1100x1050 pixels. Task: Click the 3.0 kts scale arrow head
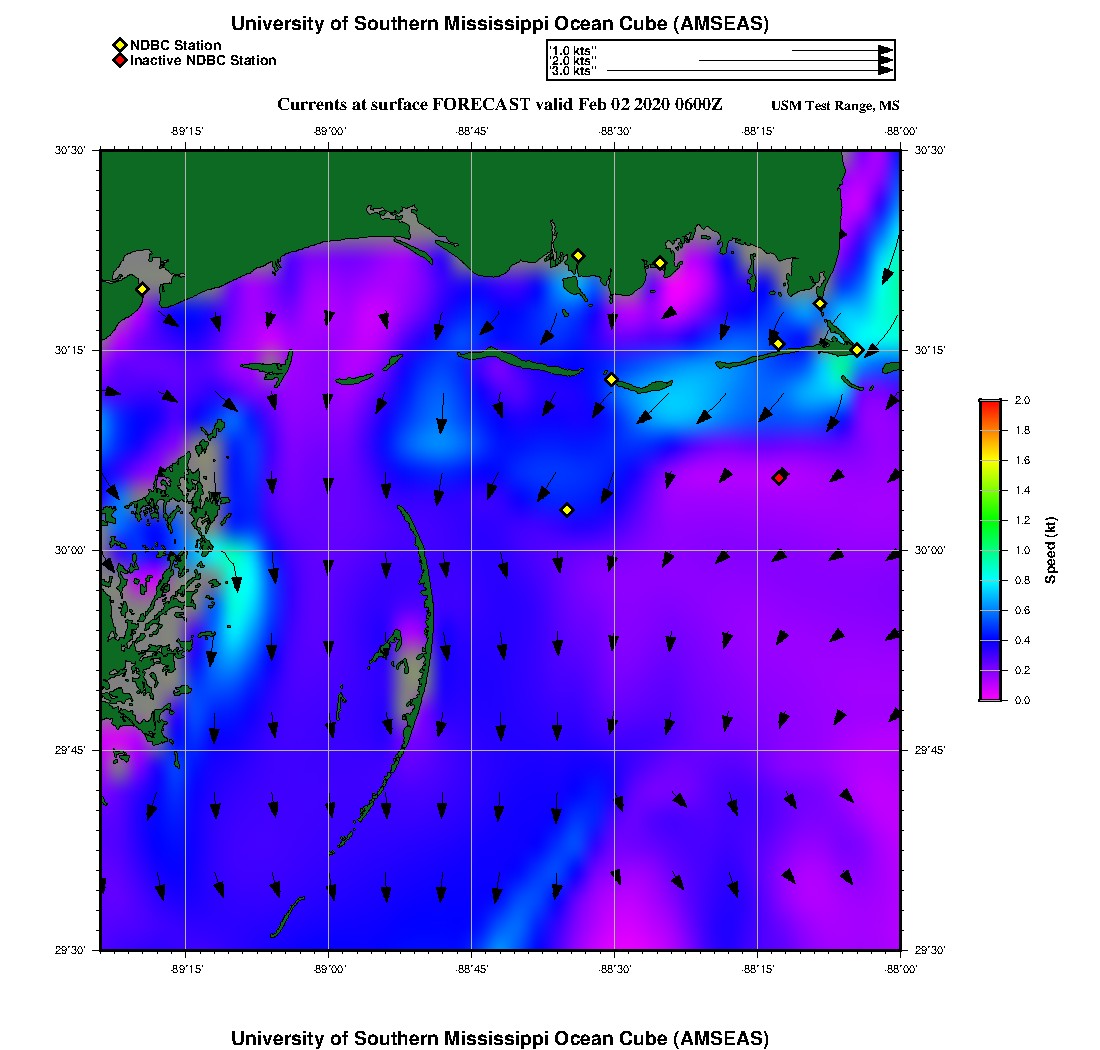[885, 71]
